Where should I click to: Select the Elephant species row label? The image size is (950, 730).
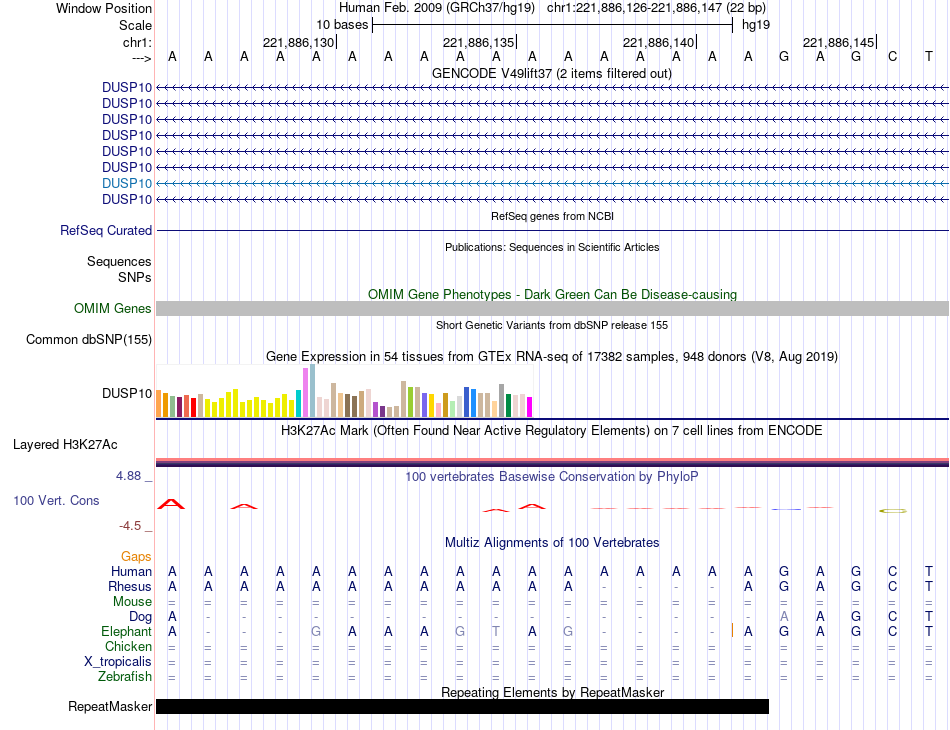click(127, 631)
